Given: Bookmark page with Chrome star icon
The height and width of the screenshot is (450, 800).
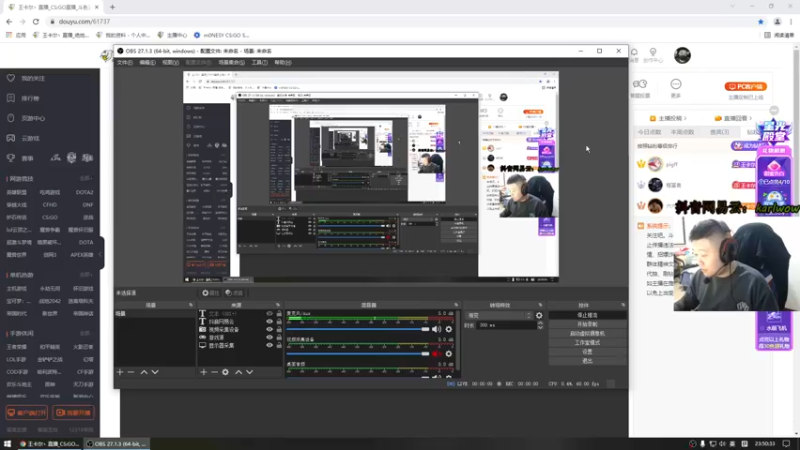Looking at the screenshot, I should point(761,21).
